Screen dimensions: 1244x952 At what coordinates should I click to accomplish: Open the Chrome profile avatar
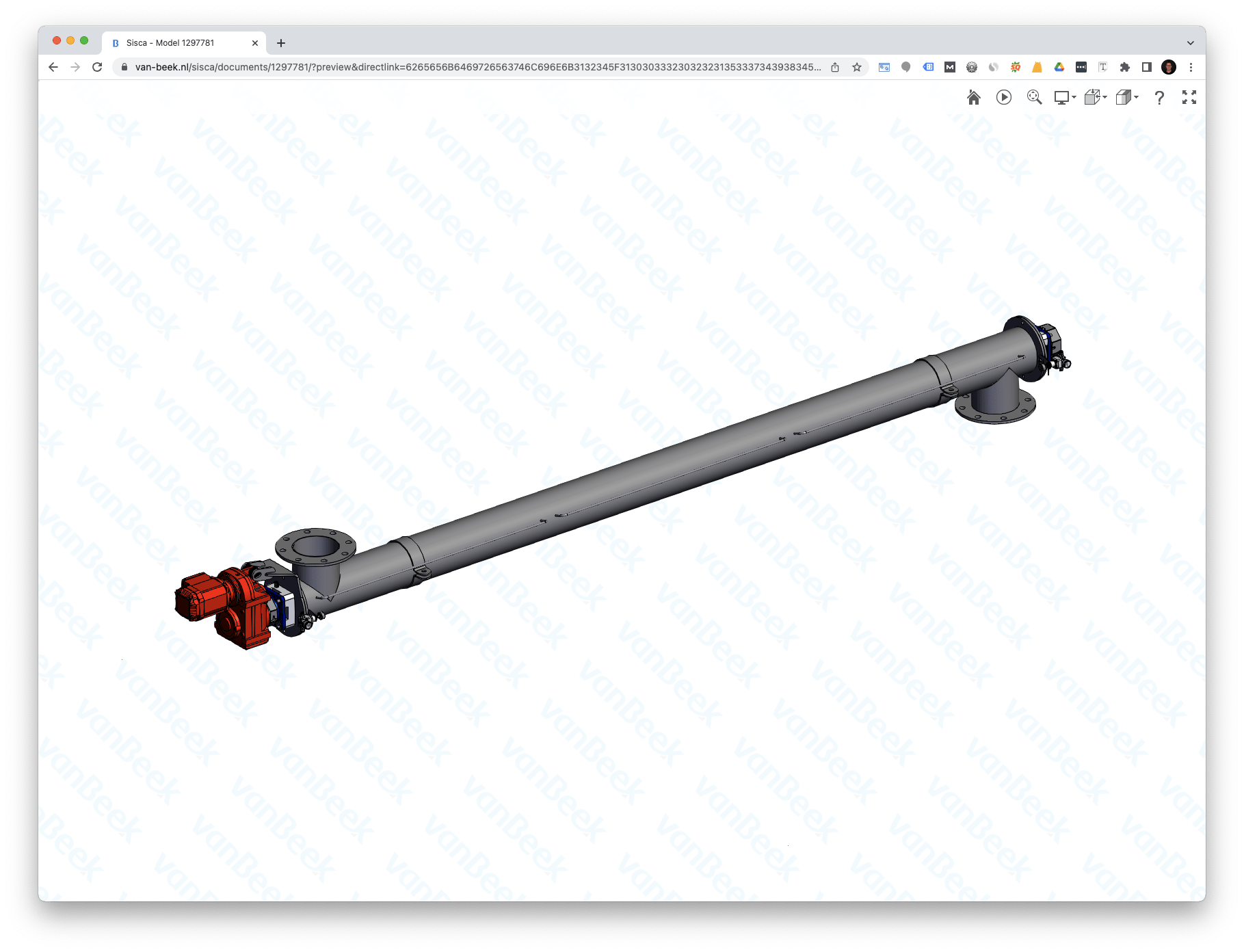pos(1169,67)
